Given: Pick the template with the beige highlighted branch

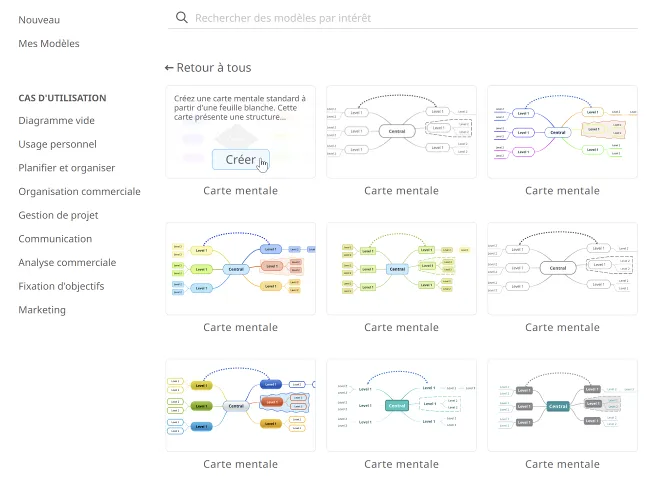Looking at the screenshot, I should (562, 132).
